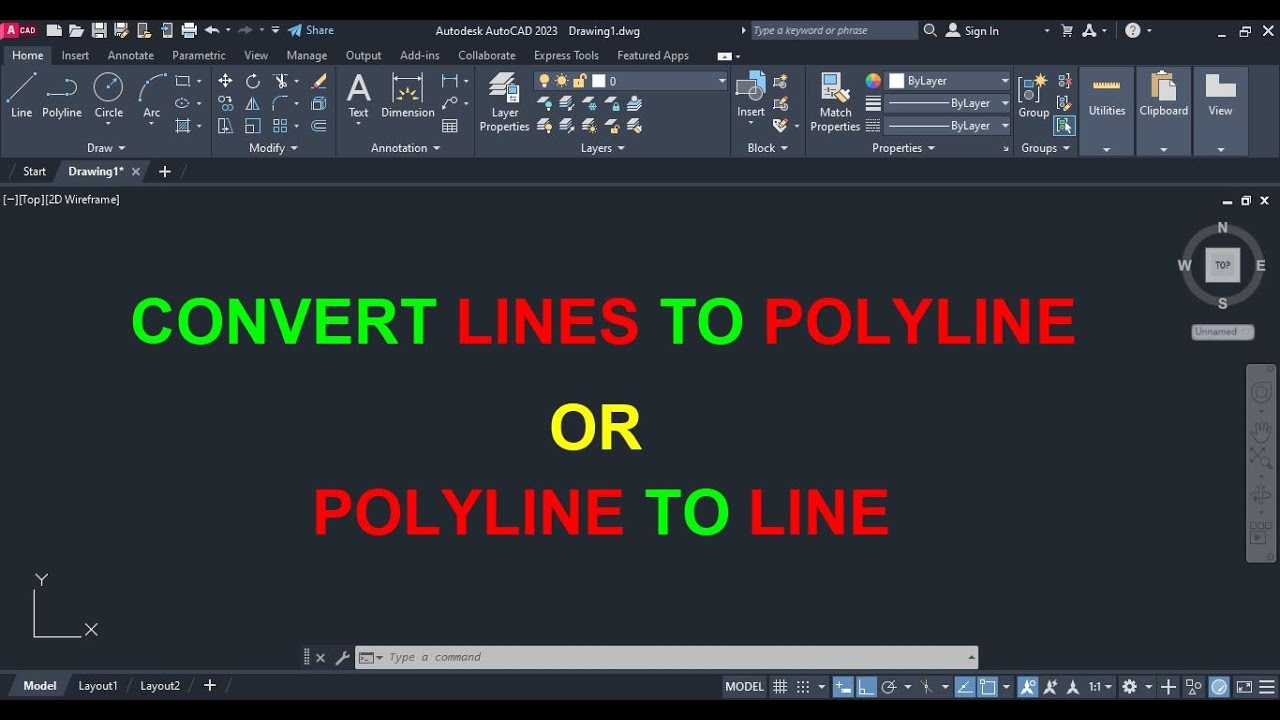Click the Dimension tool

click(408, 96)
